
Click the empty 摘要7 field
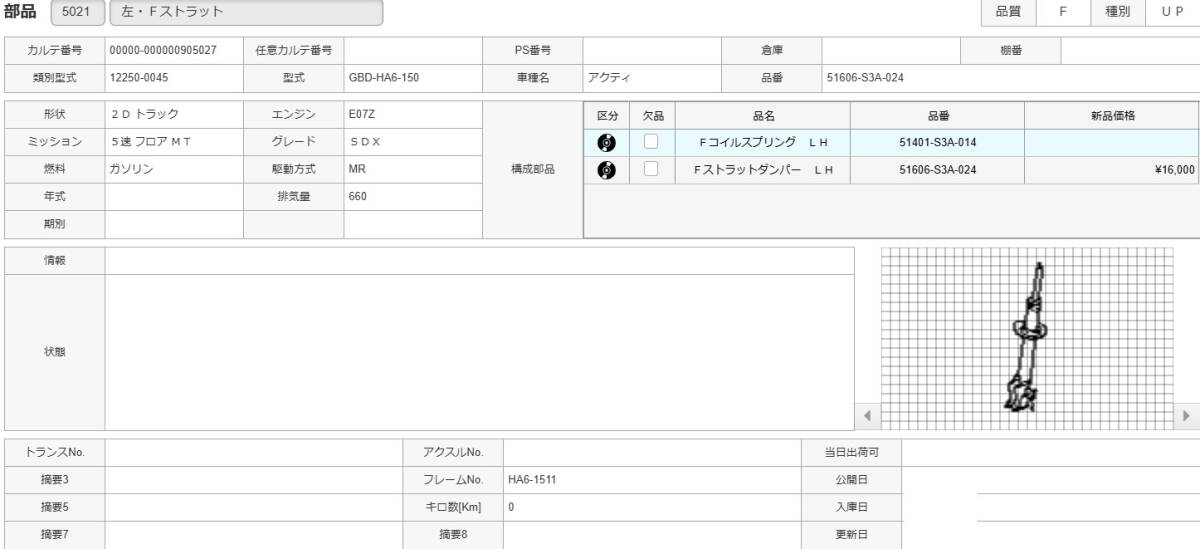253,534
